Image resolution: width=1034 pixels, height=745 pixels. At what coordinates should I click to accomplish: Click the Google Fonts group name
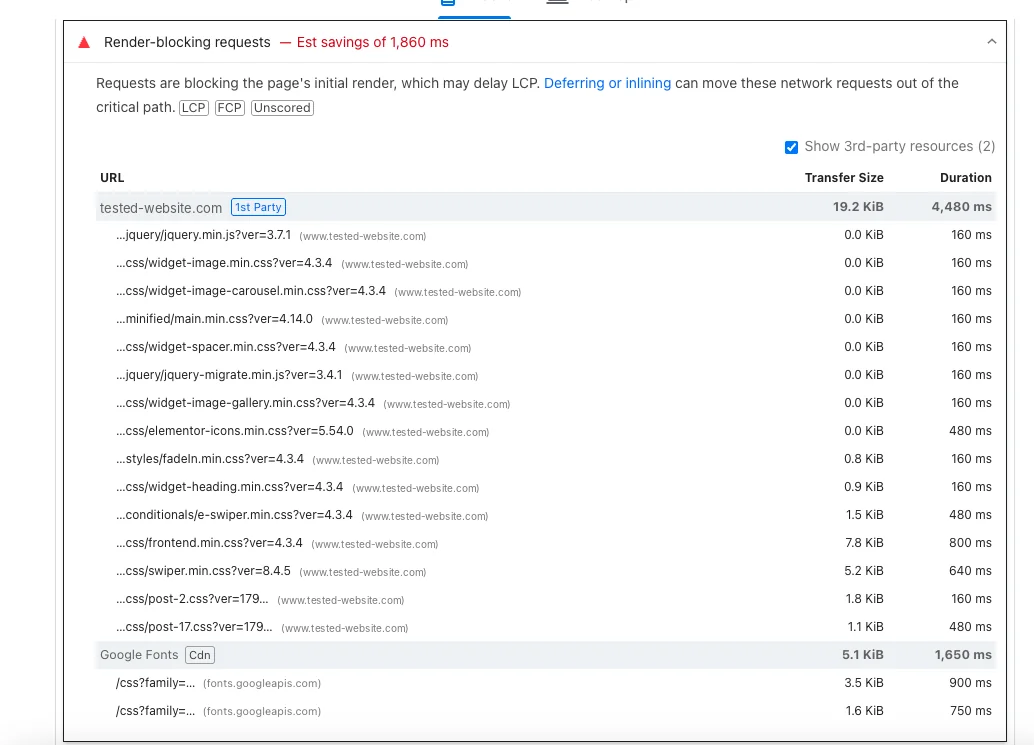(x=139, y=655)
